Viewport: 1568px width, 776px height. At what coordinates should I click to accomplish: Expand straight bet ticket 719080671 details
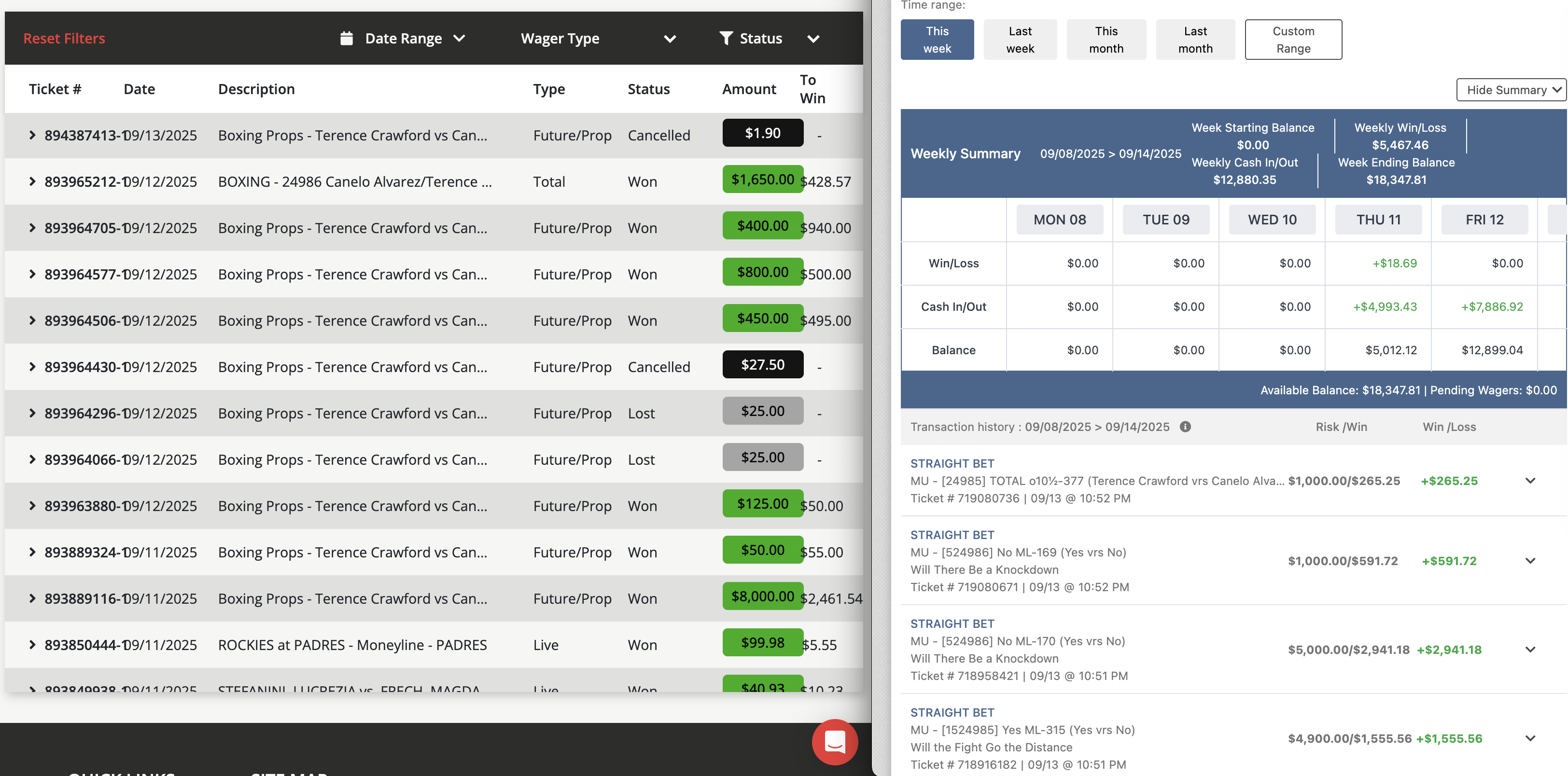pos(1530,561)
